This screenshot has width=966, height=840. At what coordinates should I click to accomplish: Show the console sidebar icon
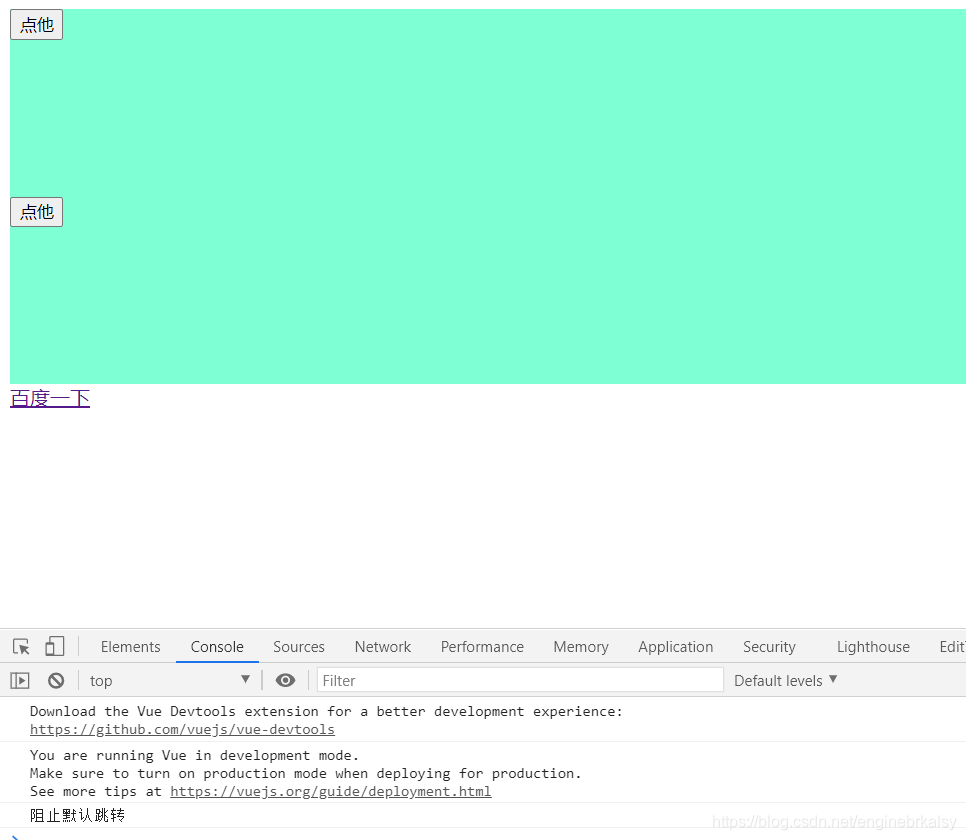[20, 680]
